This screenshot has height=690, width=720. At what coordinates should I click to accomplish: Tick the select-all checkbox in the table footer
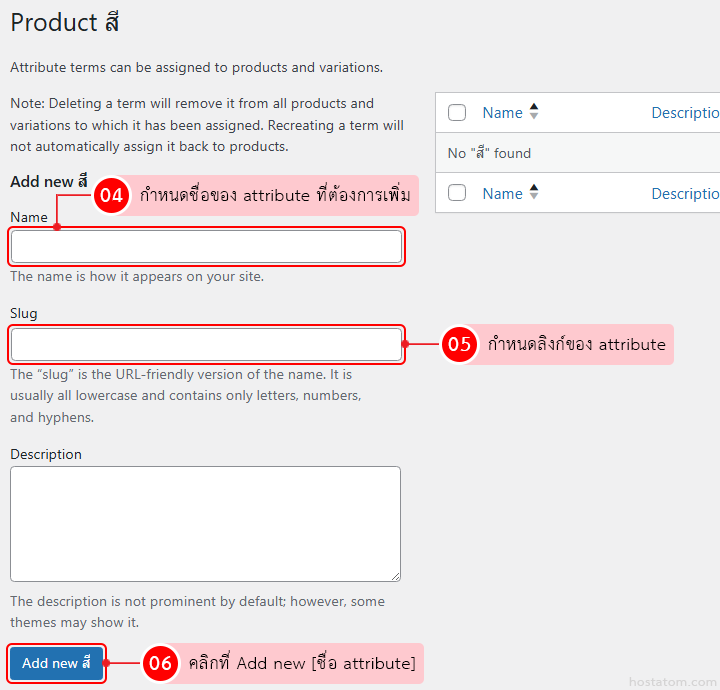pos(457,193)
